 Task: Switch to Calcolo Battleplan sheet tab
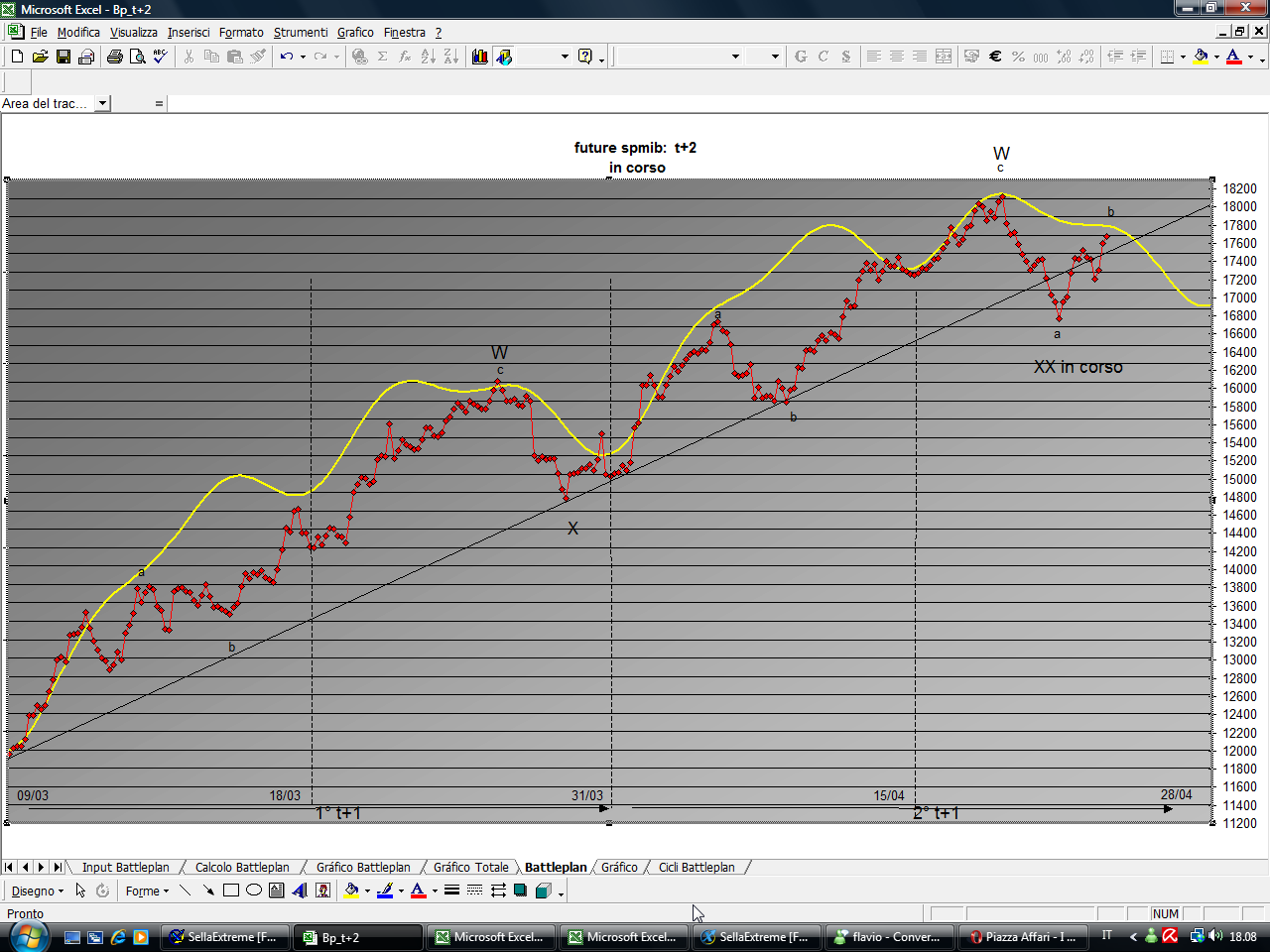(x=242, y=867)
